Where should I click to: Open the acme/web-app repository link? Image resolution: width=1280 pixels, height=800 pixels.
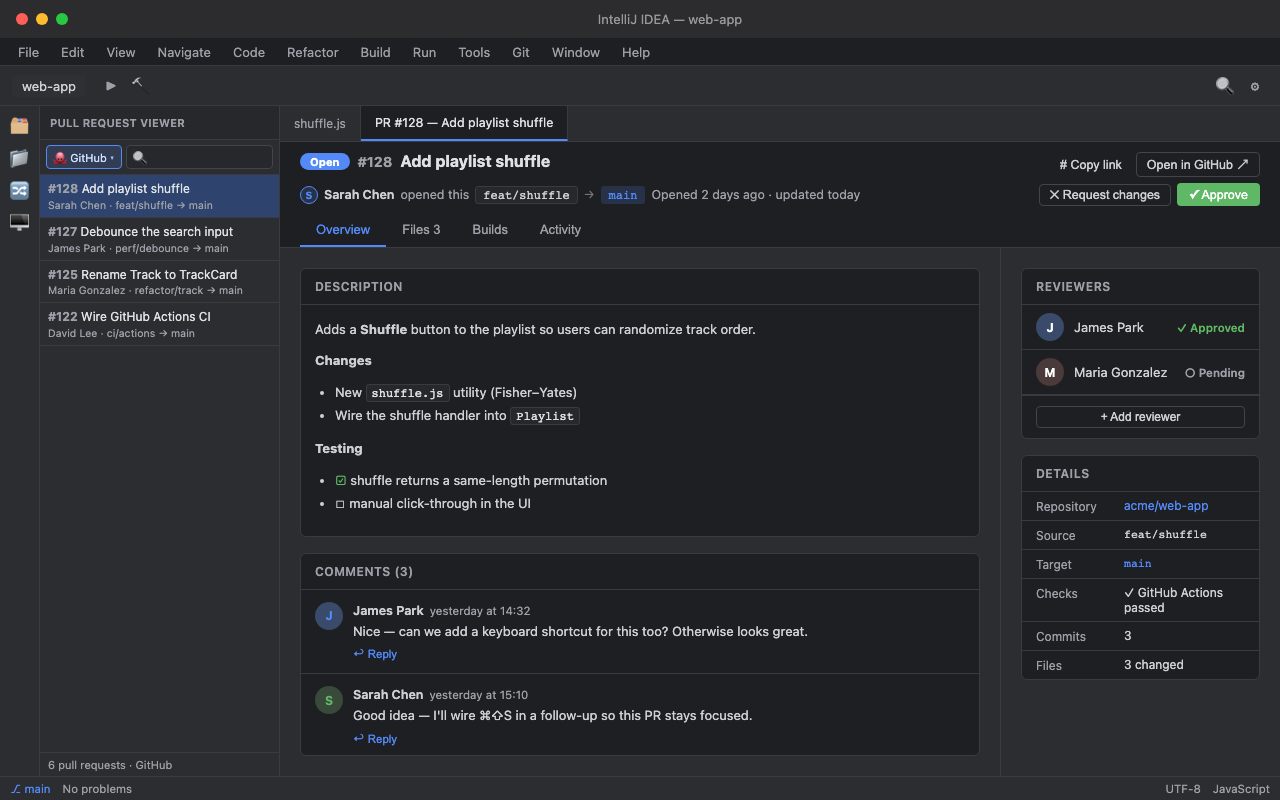pyautogui.click(x=1166, y=506)
